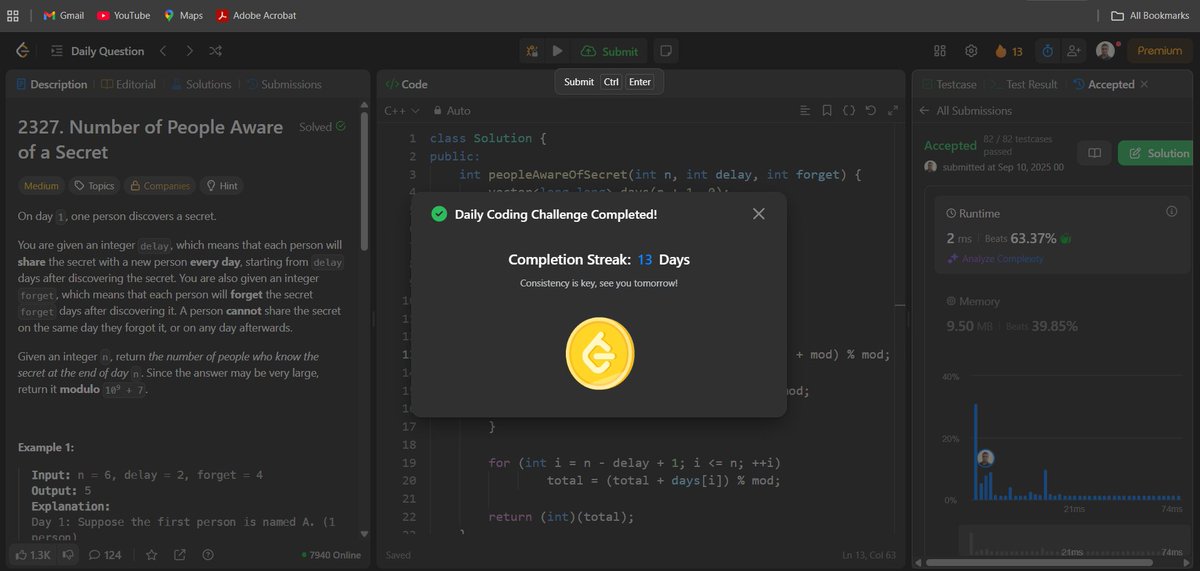Click the debugger bug icon
Viewport: 1200px width, 571px height.
pos(532,51)
